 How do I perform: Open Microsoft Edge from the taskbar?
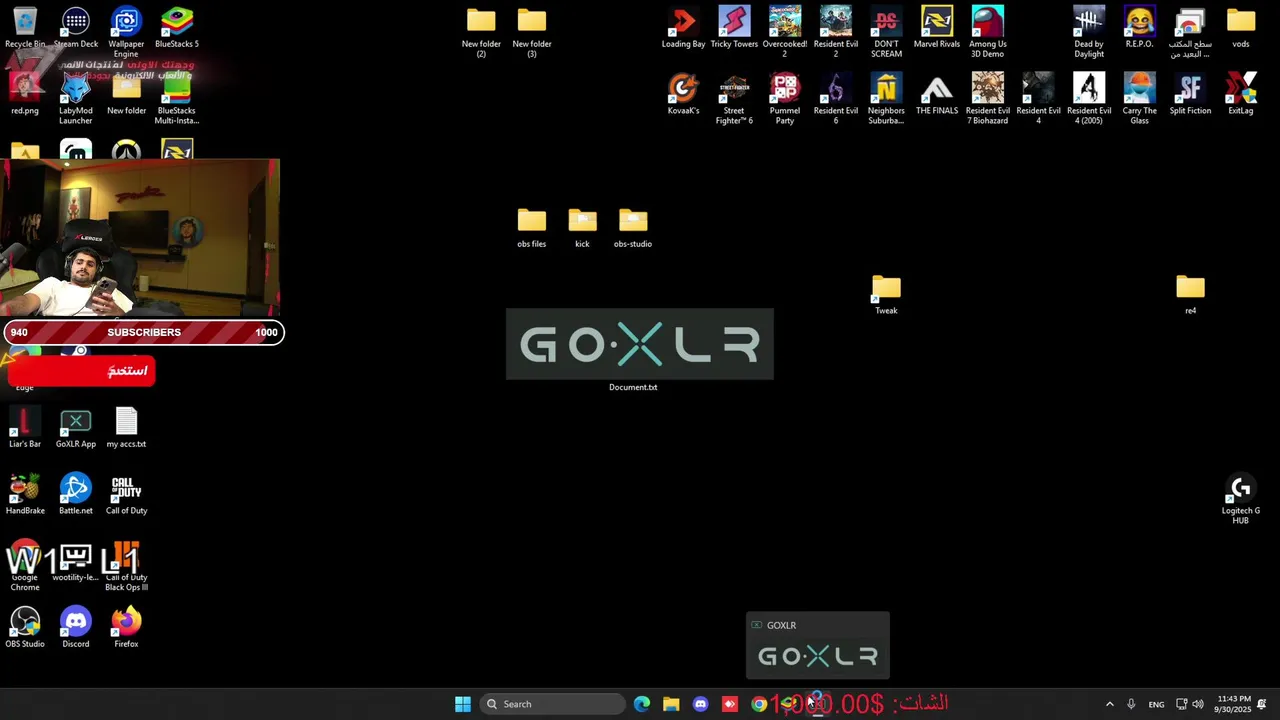(x=642, y=704)
